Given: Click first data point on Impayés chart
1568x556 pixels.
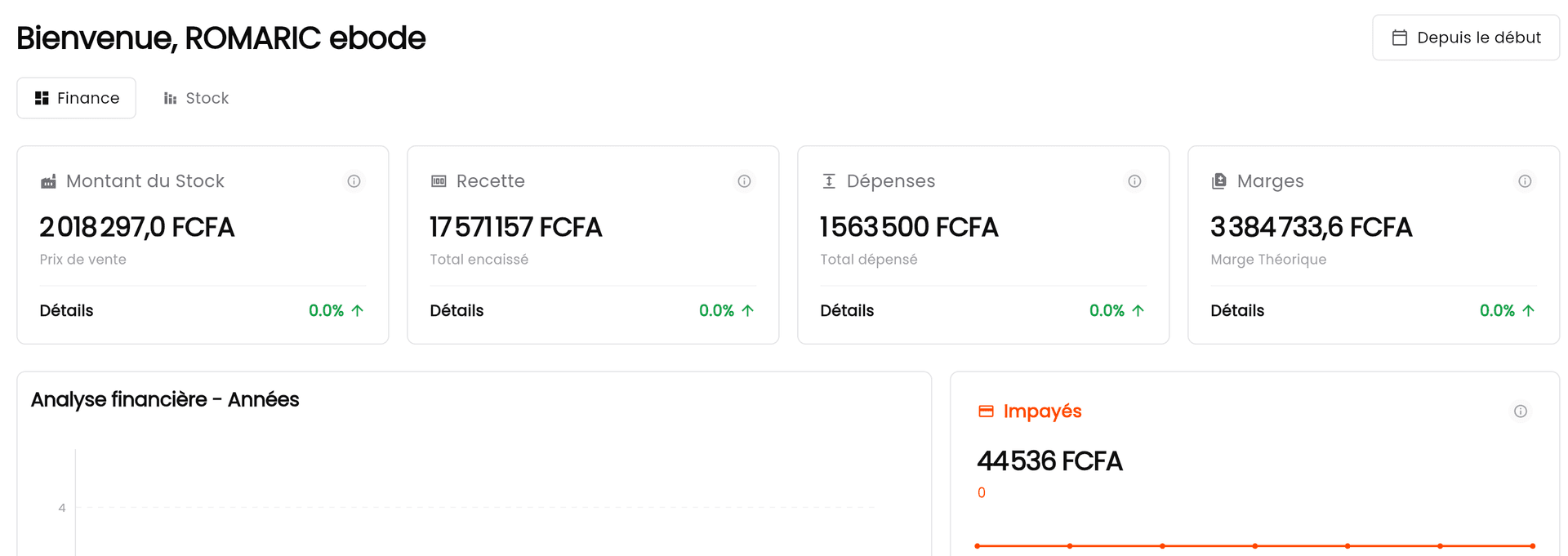Looking at the screenshot, I should coord(978,545).
